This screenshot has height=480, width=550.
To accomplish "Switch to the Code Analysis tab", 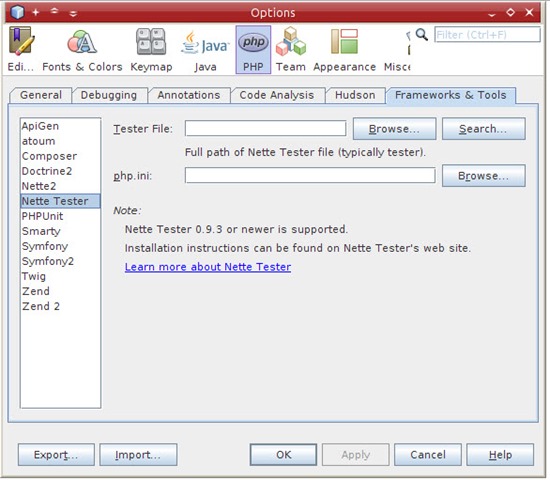I will point(277,95).
